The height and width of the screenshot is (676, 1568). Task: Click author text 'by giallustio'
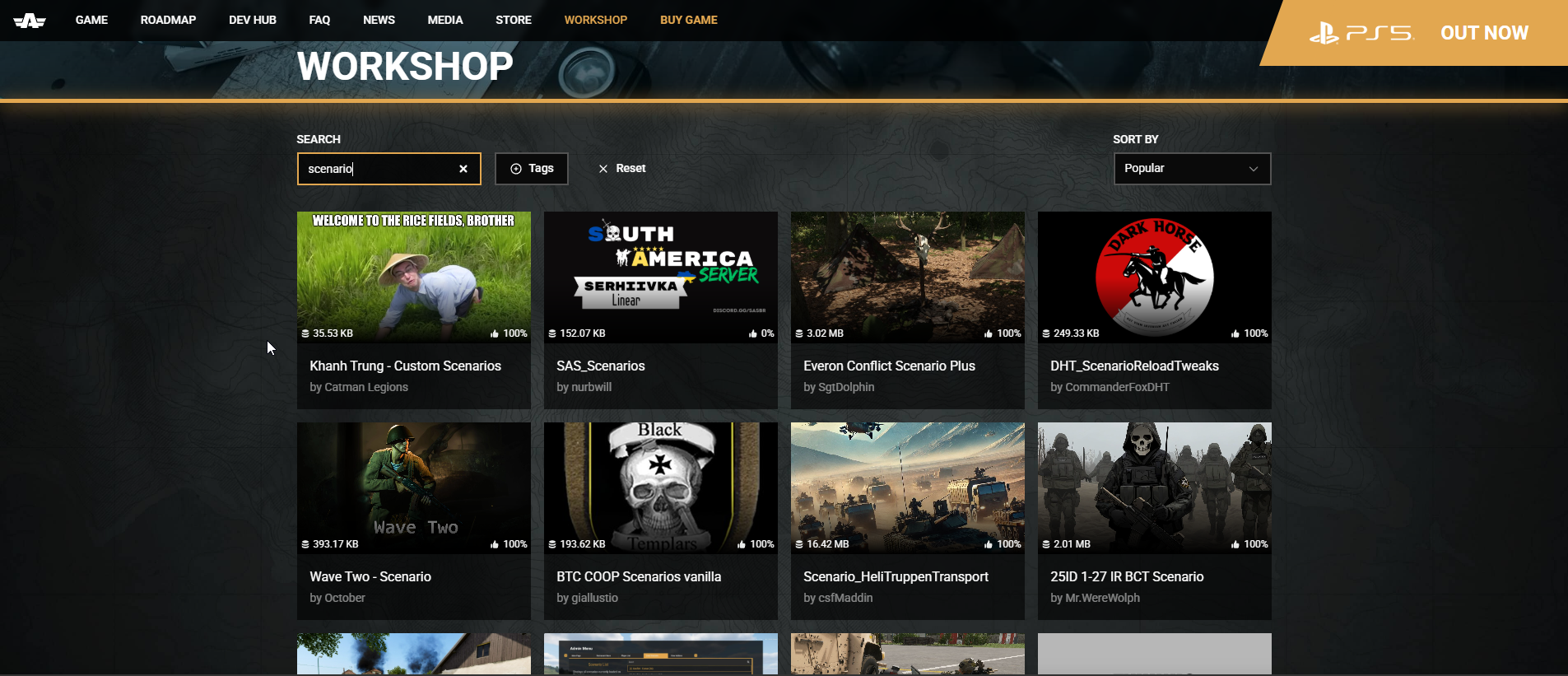coord(587,599)
